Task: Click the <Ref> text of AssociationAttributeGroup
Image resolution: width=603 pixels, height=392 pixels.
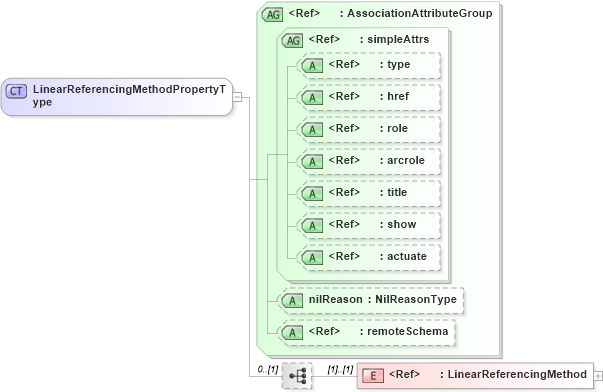Action: (304, 13)
